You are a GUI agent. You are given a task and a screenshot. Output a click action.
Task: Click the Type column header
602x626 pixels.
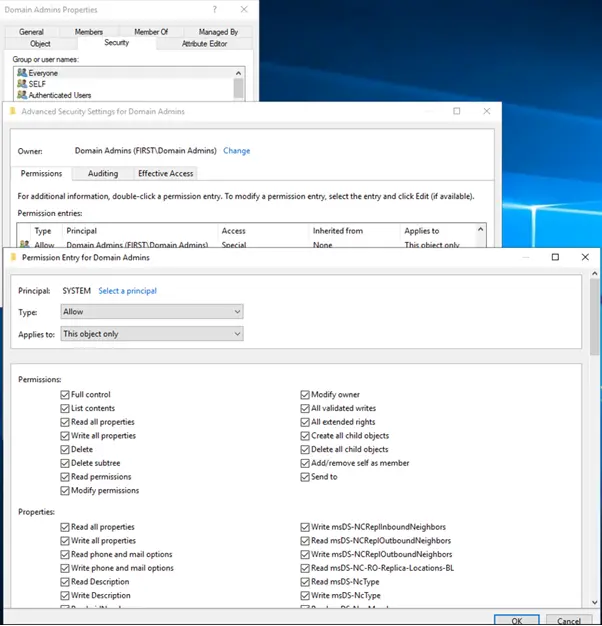[x=46, y=231]
